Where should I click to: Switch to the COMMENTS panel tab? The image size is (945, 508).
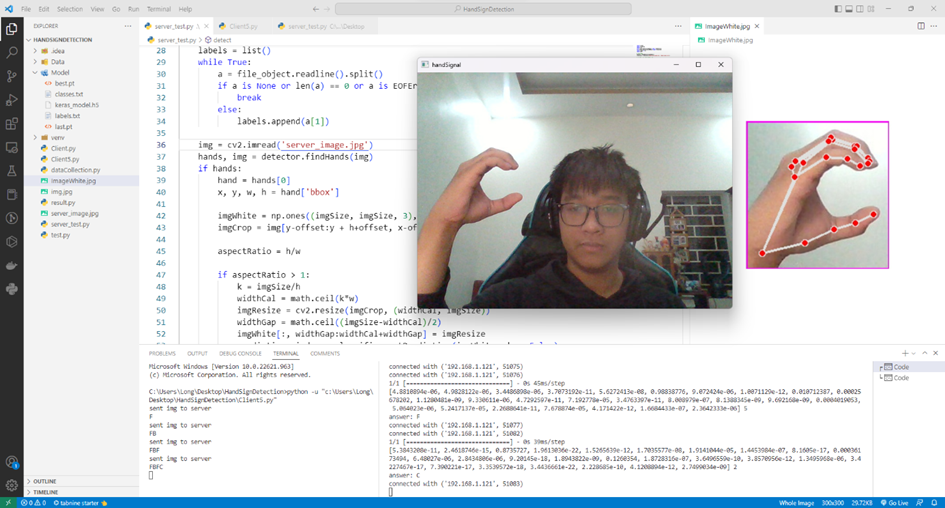tap(325, 354)
